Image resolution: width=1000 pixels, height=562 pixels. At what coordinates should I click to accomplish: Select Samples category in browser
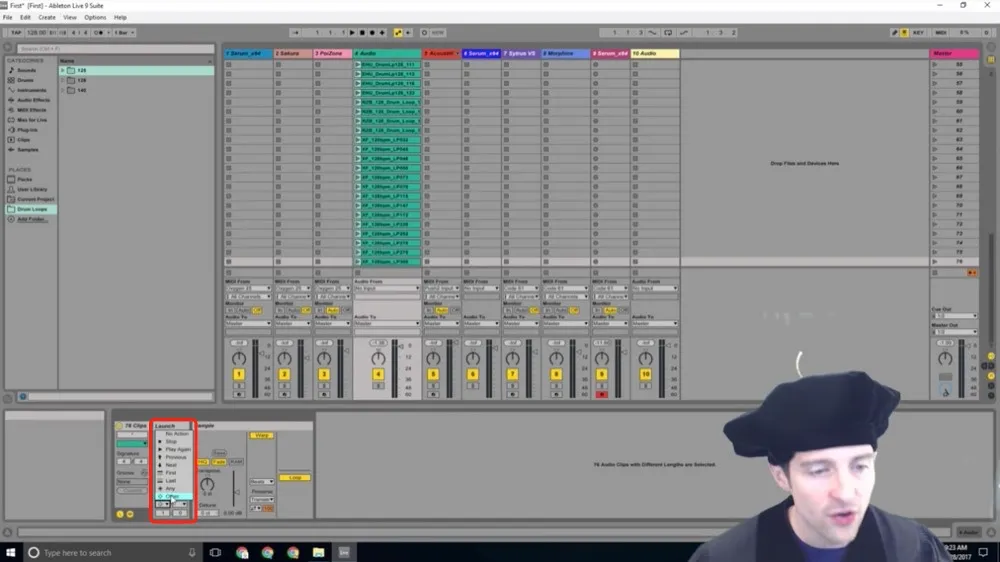click(x=27, y=149)
